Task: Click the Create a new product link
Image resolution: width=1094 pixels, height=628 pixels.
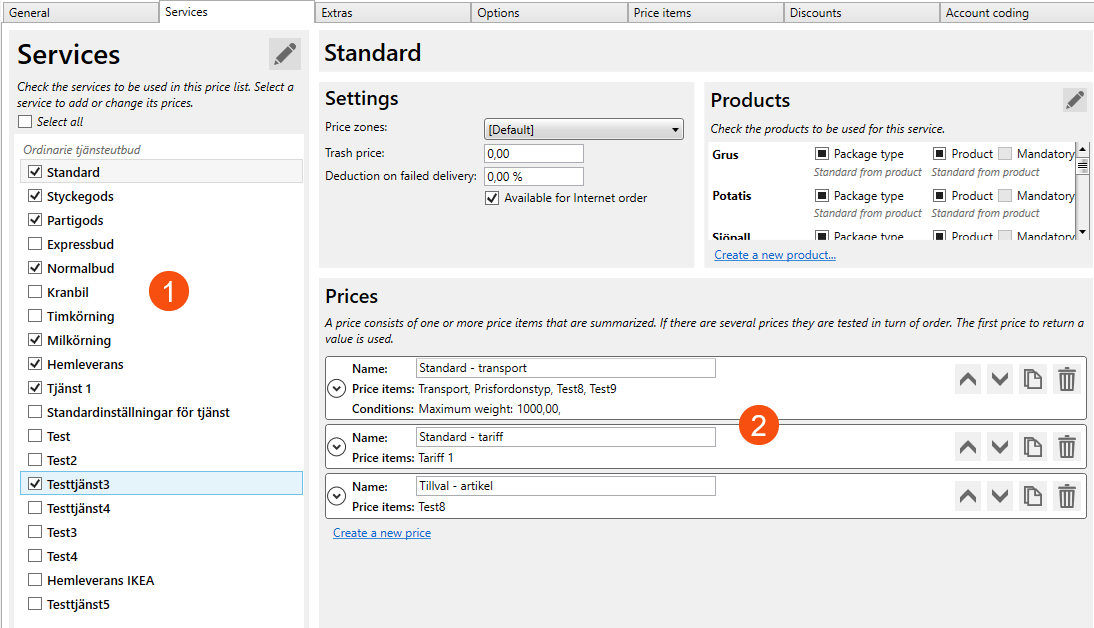Action: [x=775, y=255]
